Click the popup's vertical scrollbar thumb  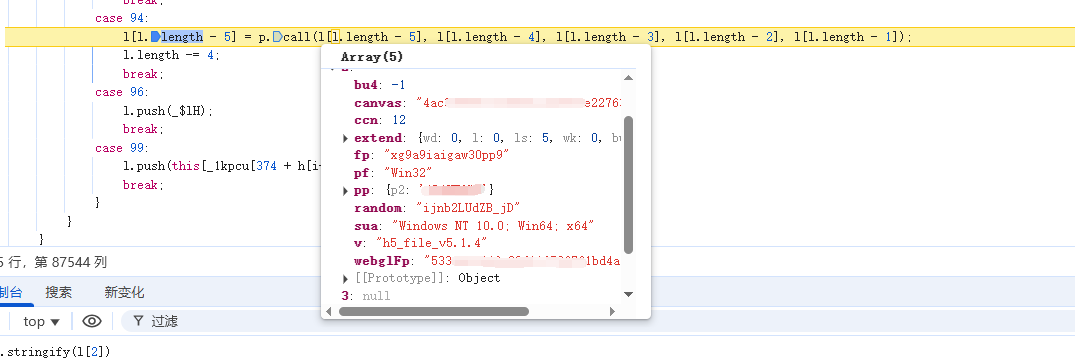pyautogui.click(x=629, y=185)
